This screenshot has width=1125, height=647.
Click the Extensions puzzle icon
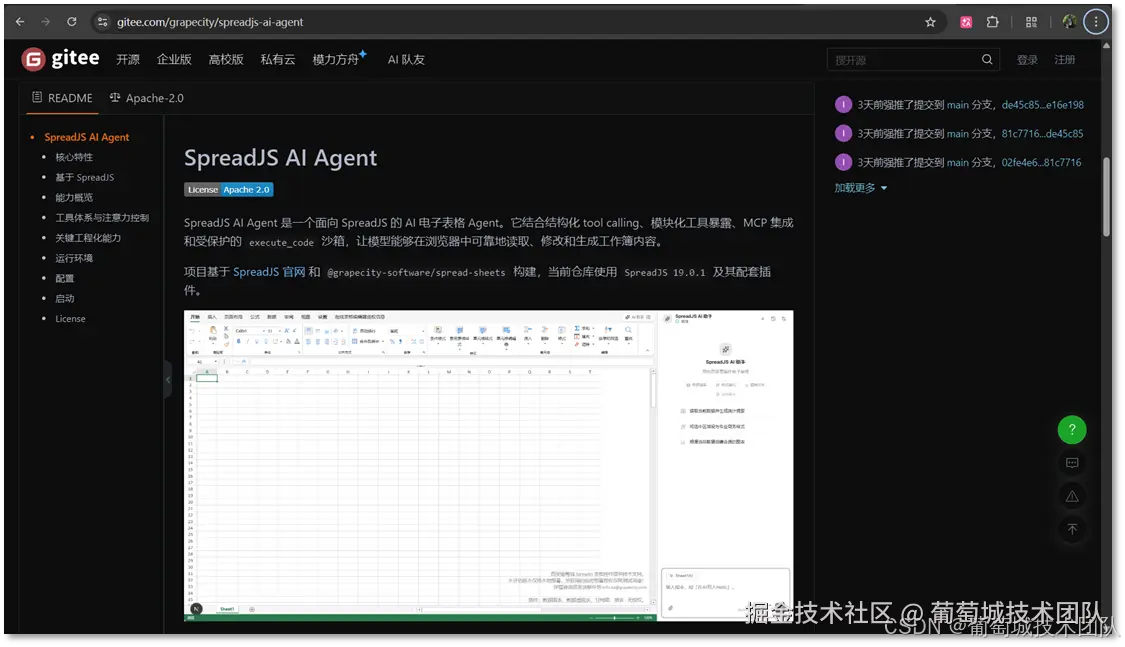[x=991, y=21]
